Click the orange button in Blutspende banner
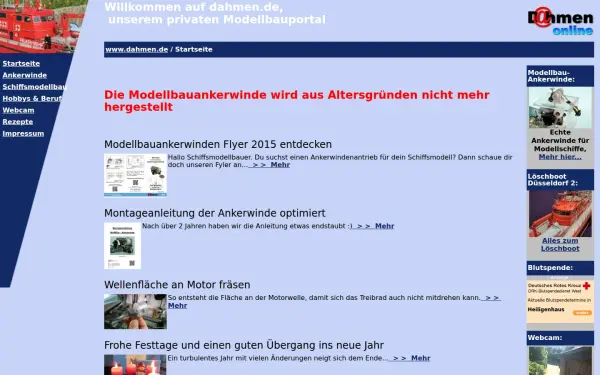The width and height of the screenshot is (600, 375). pos(582,313)
